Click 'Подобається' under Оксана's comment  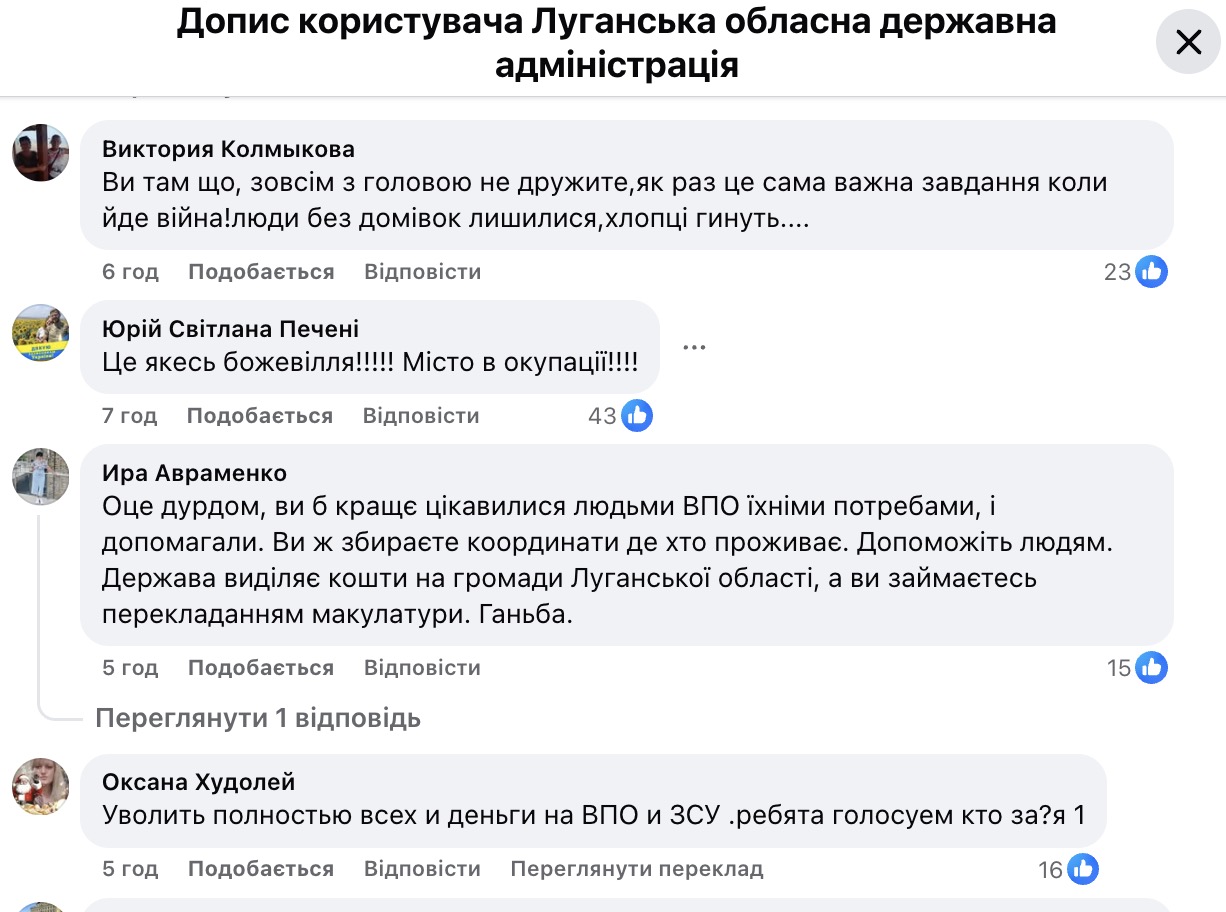click(260, 869)
